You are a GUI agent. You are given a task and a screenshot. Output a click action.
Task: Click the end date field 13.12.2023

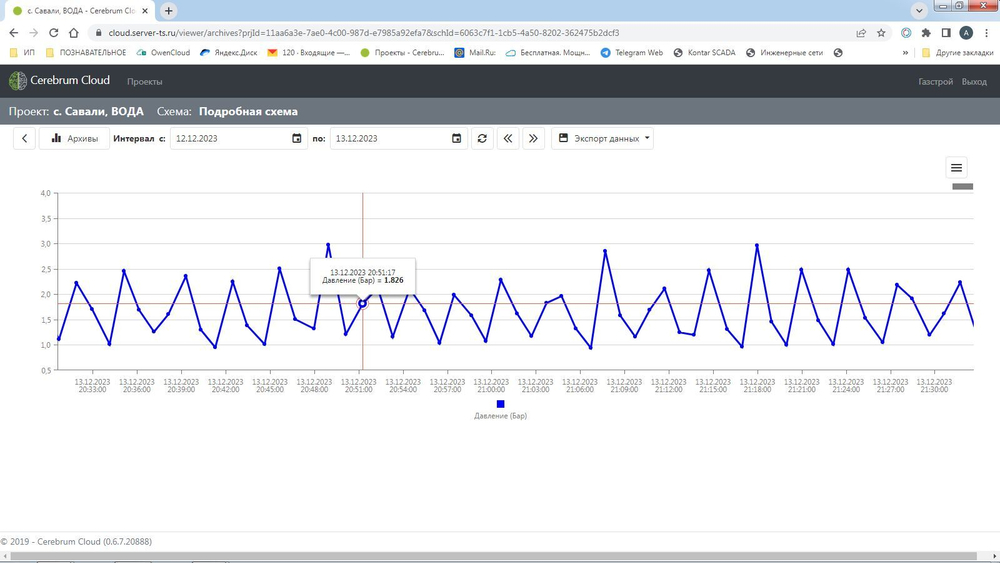coord(399,138)
